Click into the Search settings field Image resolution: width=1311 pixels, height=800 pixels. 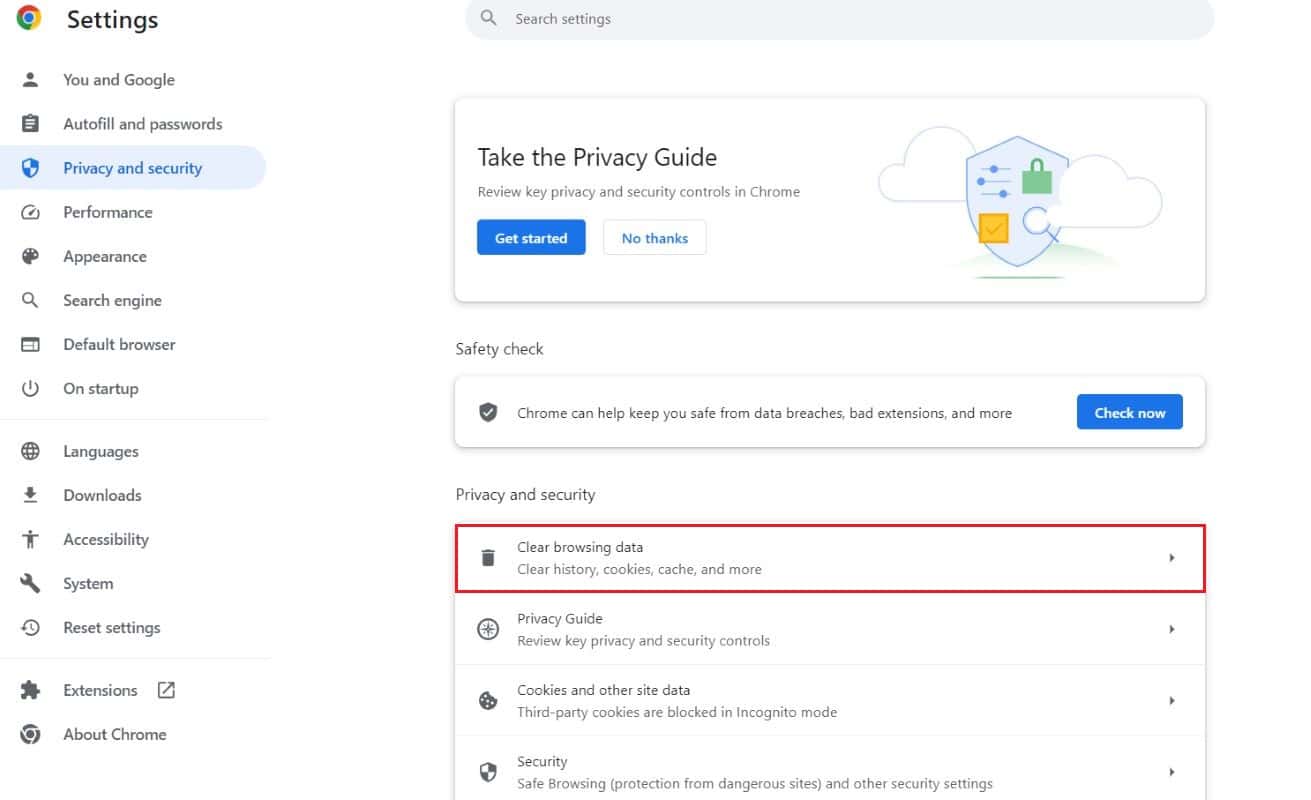coord(839,18)
